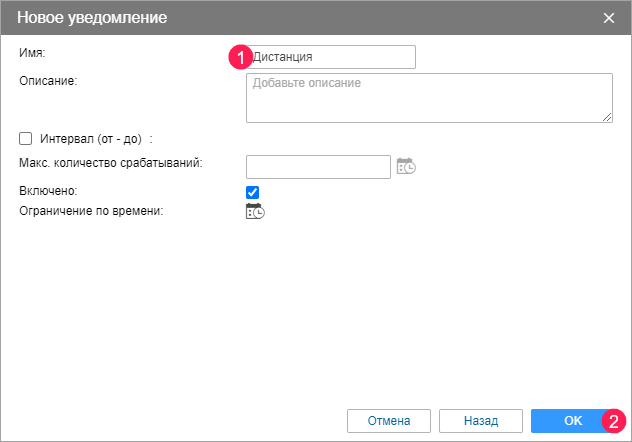The image size is (632, 442).
Task: Uncheck the Включено checkbox
Action: coord(253,192)
